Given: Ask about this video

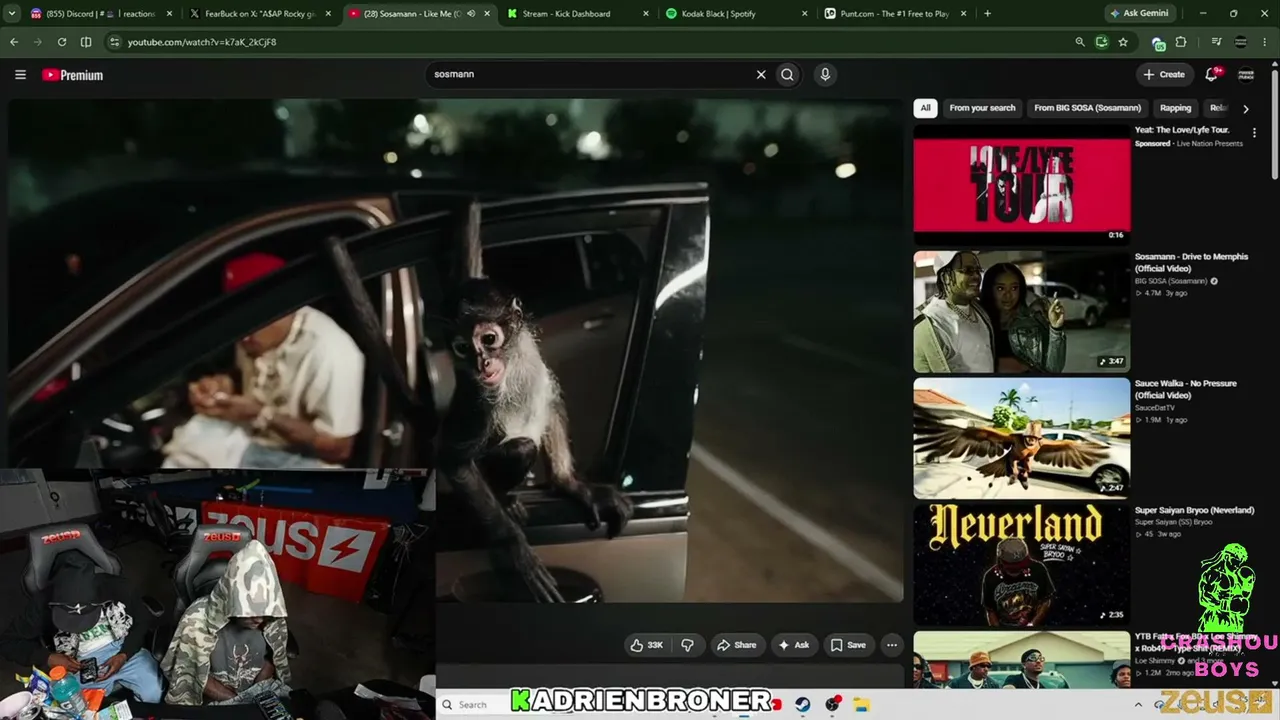Looking at the screenshot, I should 793,645.
